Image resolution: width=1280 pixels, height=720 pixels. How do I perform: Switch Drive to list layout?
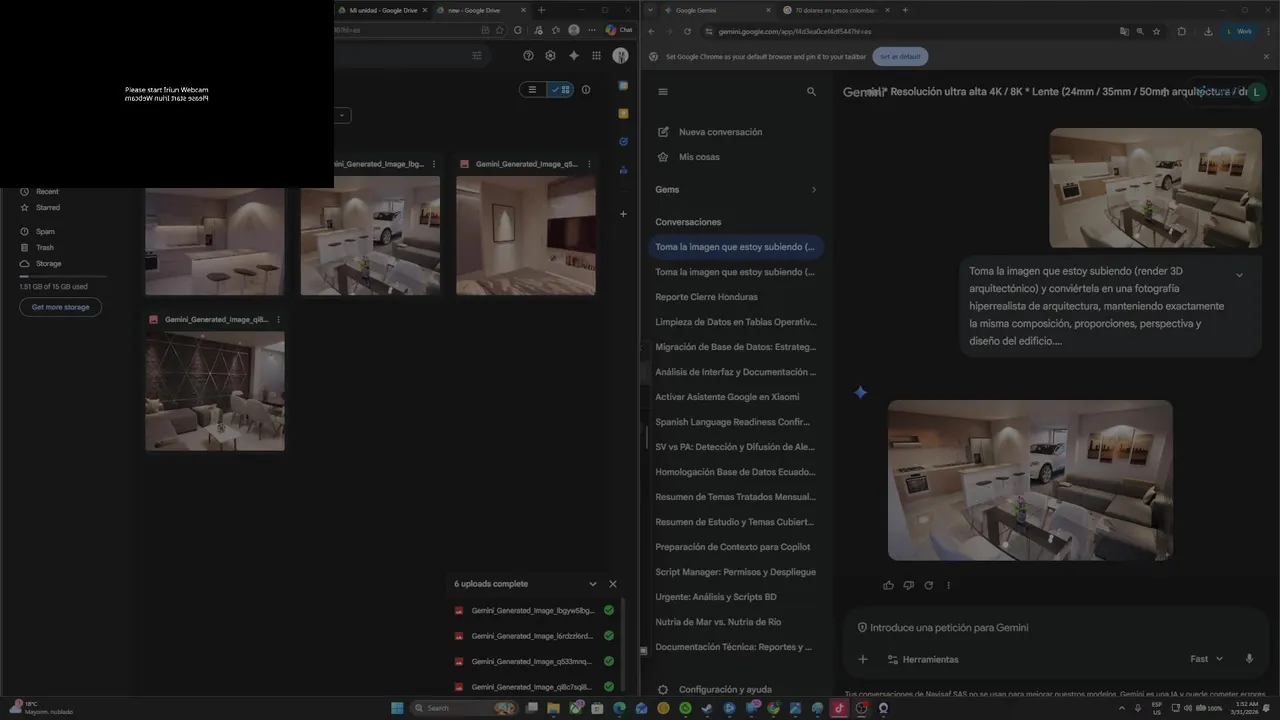tap(532, 90)
